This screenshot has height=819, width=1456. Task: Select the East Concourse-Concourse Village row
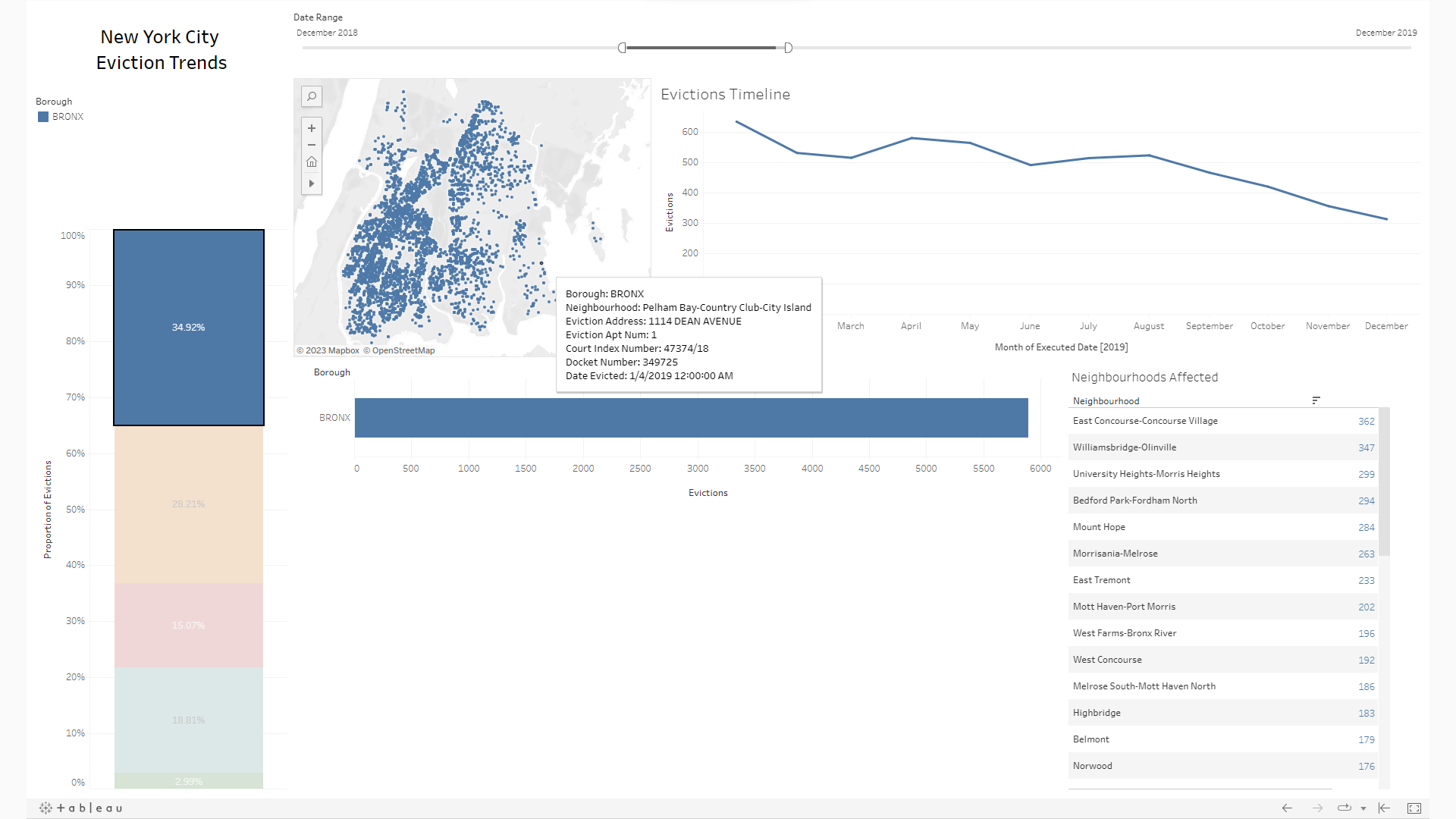[1145, 421]
